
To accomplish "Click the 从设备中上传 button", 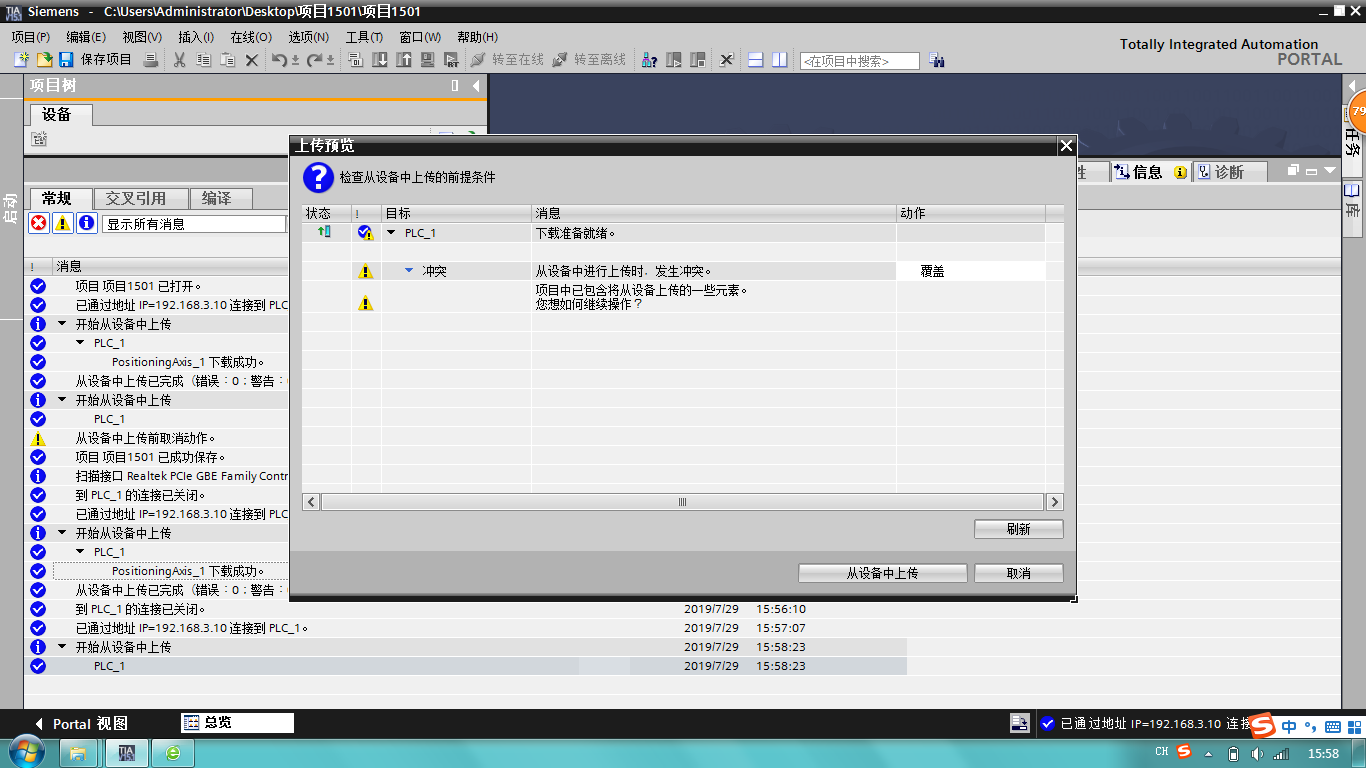I will (882, 573).
